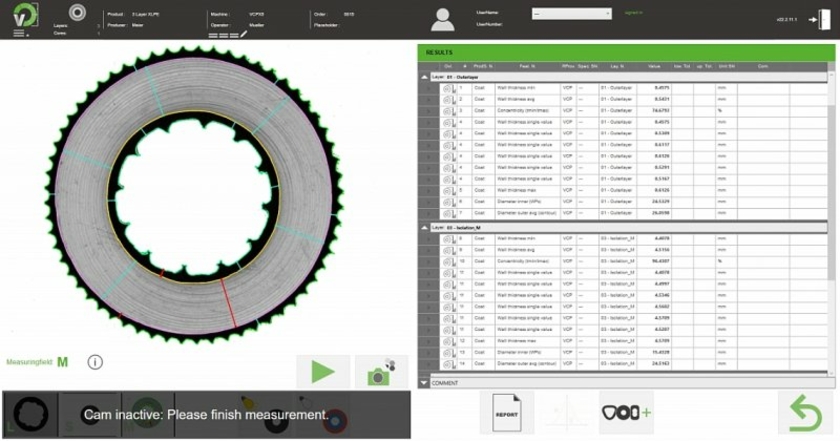
Task: Click measurement icon of row 1
Action: (449, 88)
